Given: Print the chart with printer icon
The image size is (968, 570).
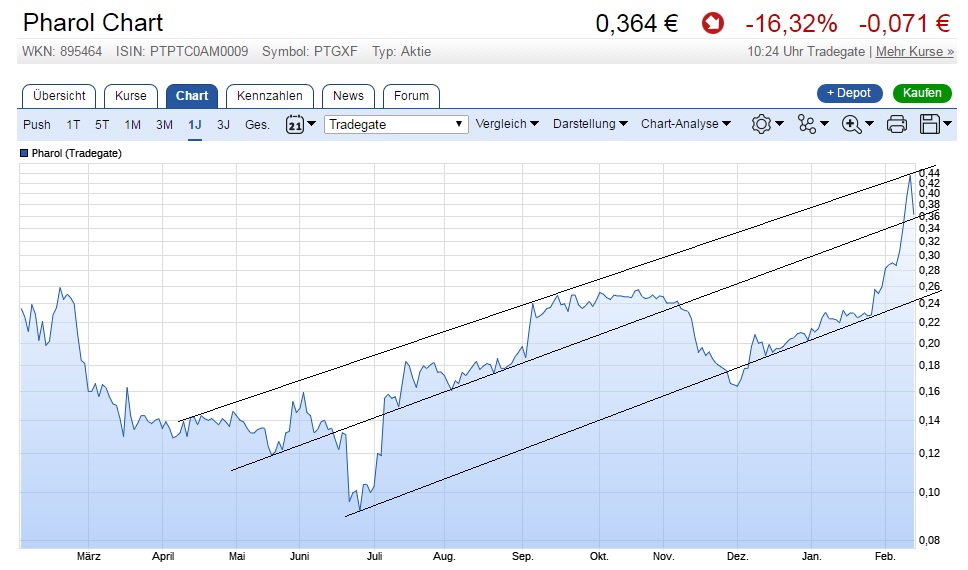Looking at the screenshot, I should click(x=897, y=124).
